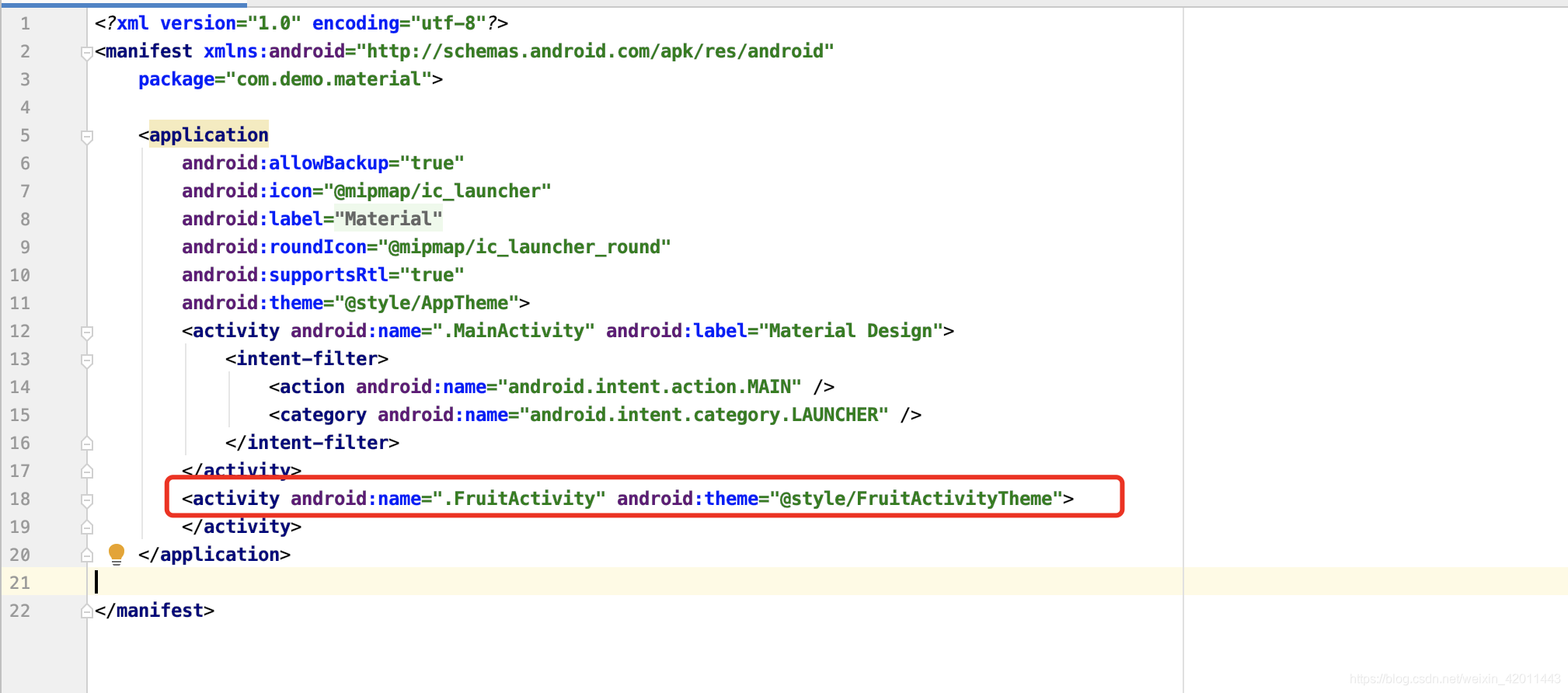
Task: Fold the MainActivity activity block on line 12
Action: 86,333
